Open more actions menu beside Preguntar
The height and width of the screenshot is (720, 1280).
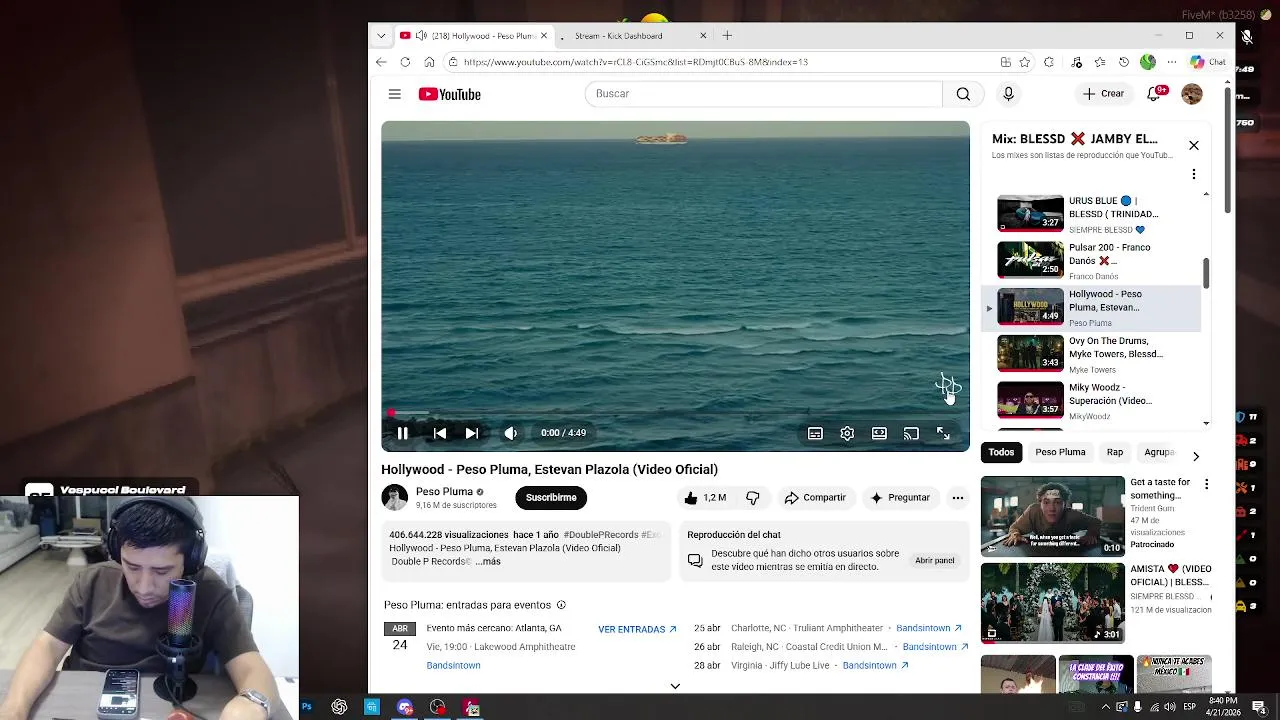click(957, 498)
